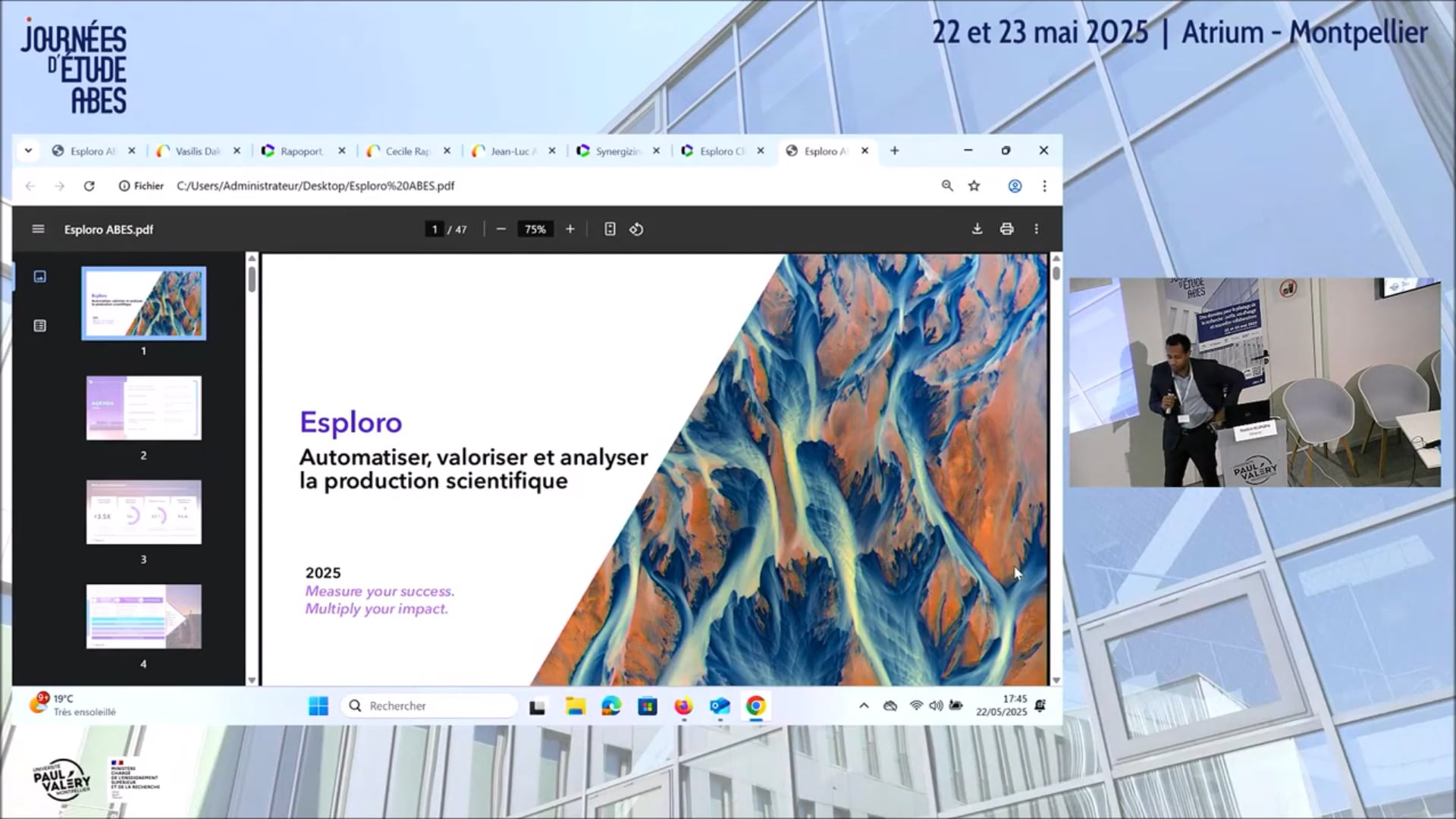Open Task View from taskbar
The width and height of the screenshot is (1456, 819).
tap(538, 707)
